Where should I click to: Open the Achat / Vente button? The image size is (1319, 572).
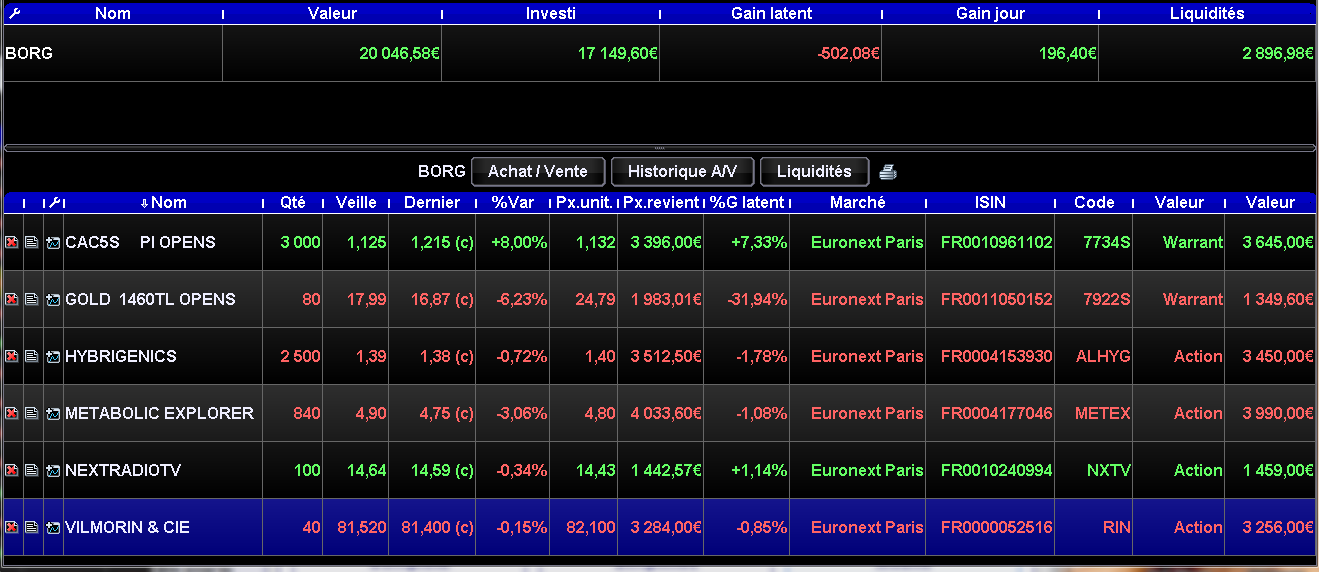coord(538,172)
